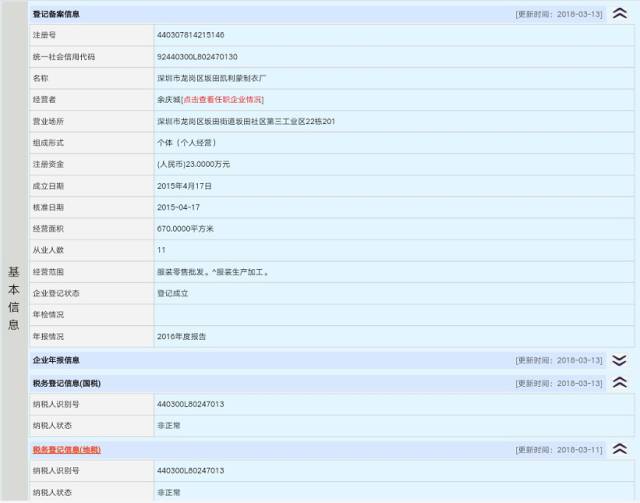The width and height of the screenshot is (640, 503).
Task: Select the company name 深圳市龙岗区坂田凯利蒙制衣厂
Action: [211, 78]
